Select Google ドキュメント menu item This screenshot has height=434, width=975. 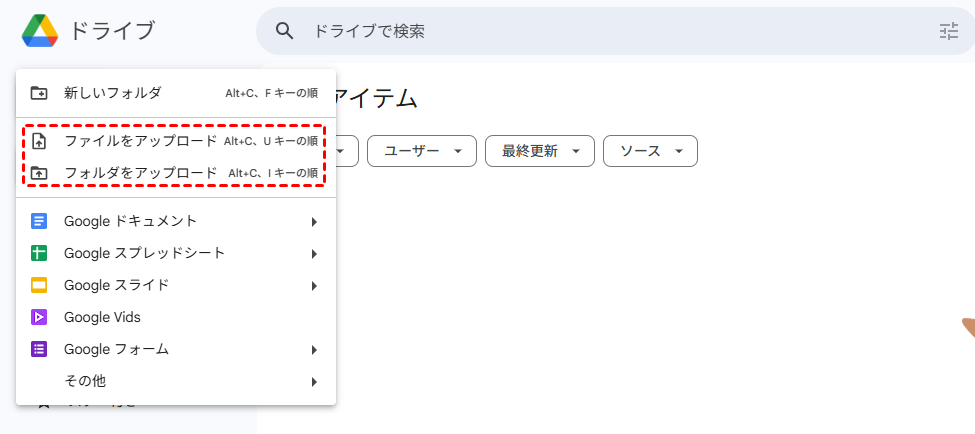tap(176, 221)
